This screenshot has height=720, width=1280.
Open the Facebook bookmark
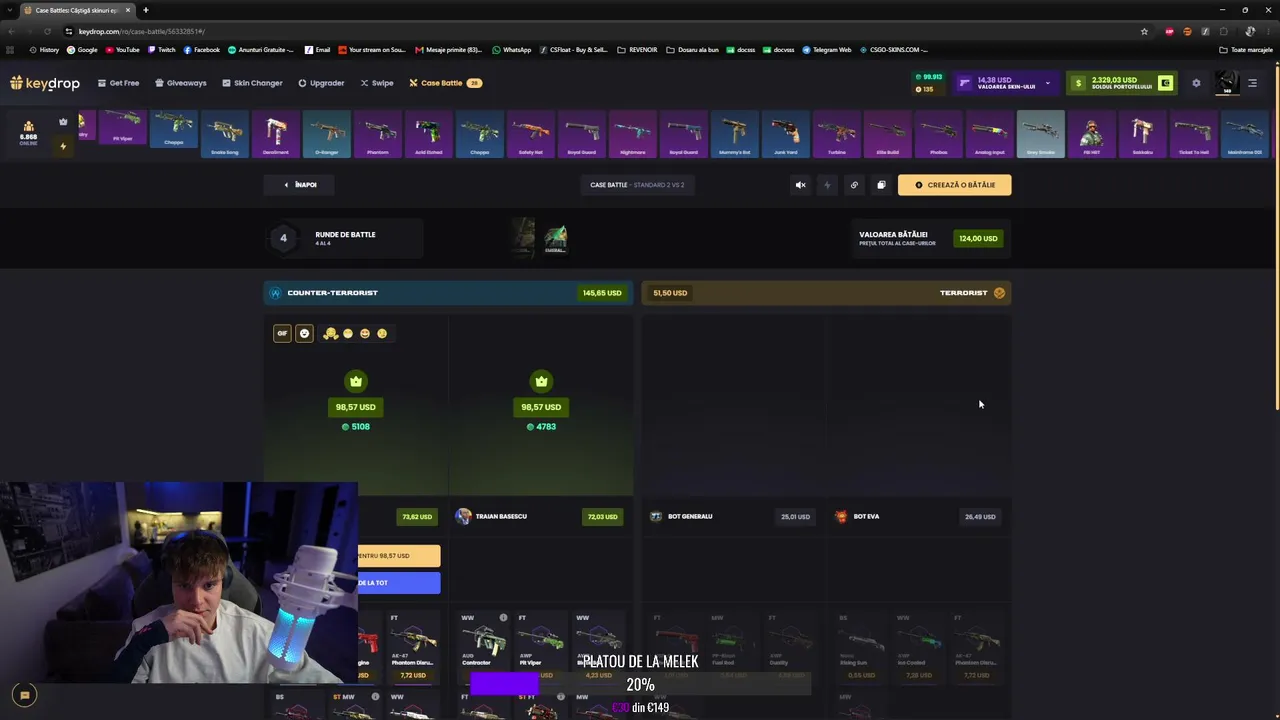[201, 50]
